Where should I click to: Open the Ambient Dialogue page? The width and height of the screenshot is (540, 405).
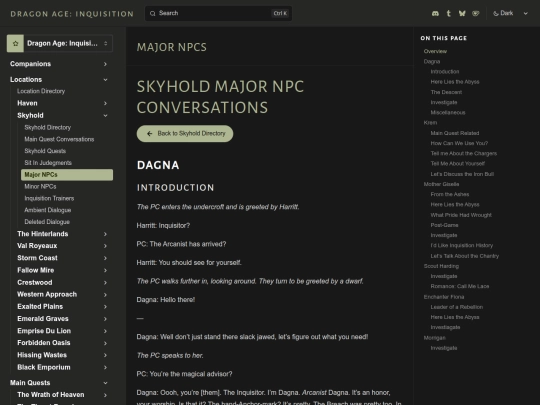[48, 210]
